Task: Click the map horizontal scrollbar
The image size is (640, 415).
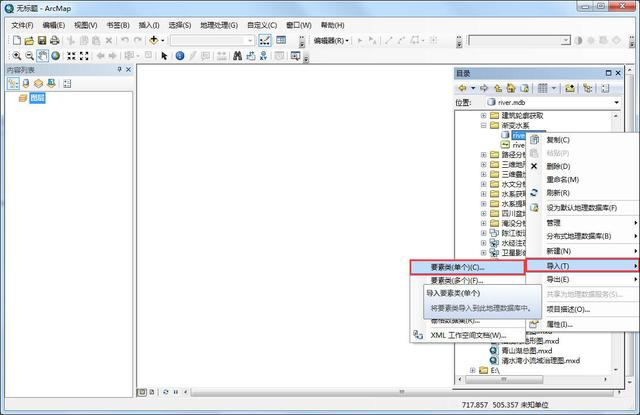Action: click(x=402, y=392)
